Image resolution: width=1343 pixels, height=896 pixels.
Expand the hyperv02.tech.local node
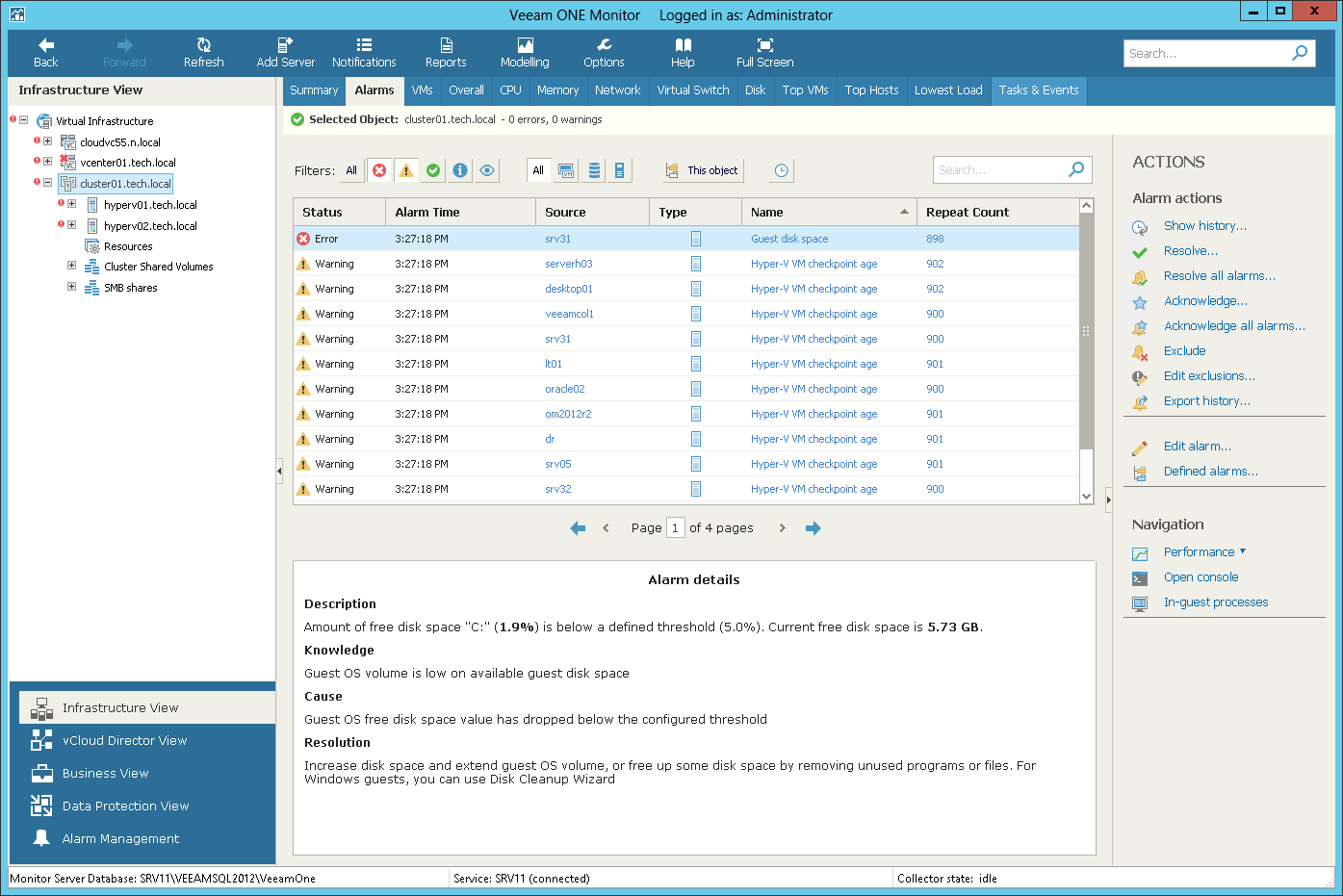click(71, 225)
